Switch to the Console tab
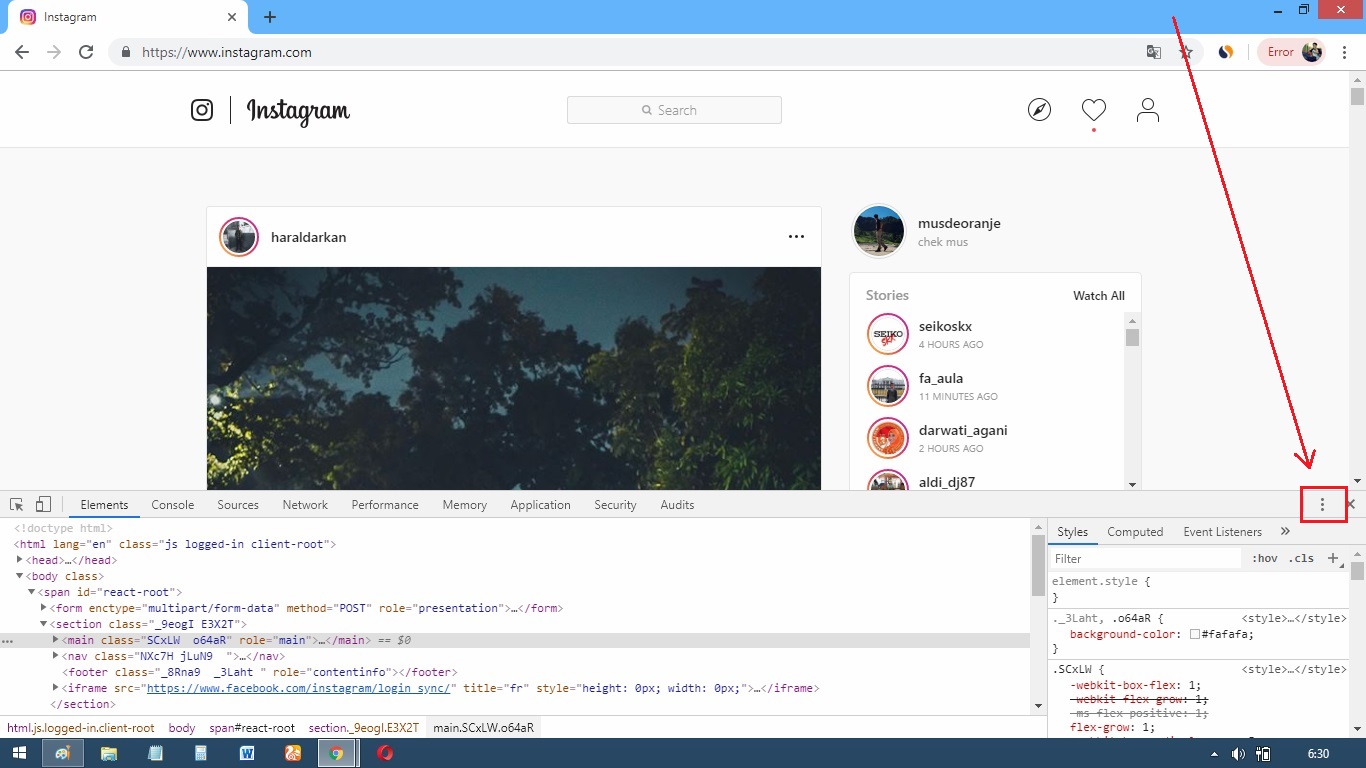The image size is (1366, 768). (173, 505)
